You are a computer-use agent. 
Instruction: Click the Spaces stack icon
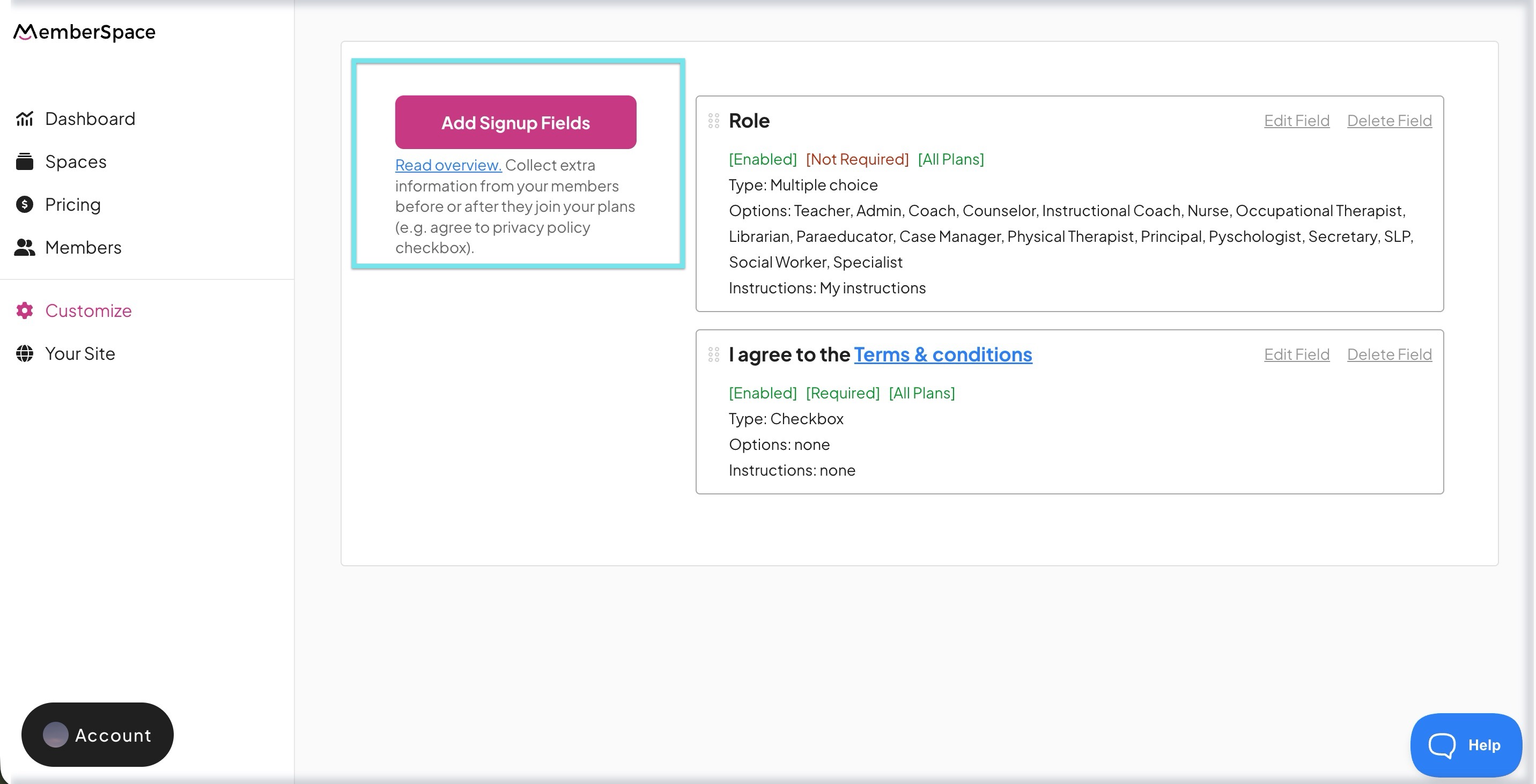pyautogui.click(x=25, y=161)
